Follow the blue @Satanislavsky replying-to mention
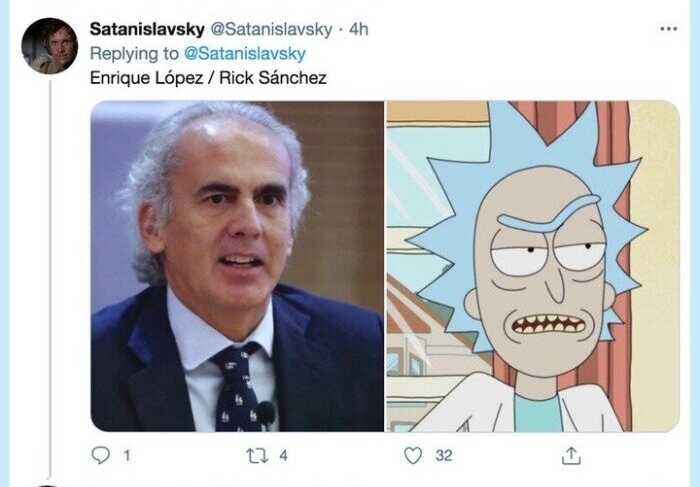Image resolution: width=700 pixels, height=487 pixels. pyautogui.click(x=245, y=54)
